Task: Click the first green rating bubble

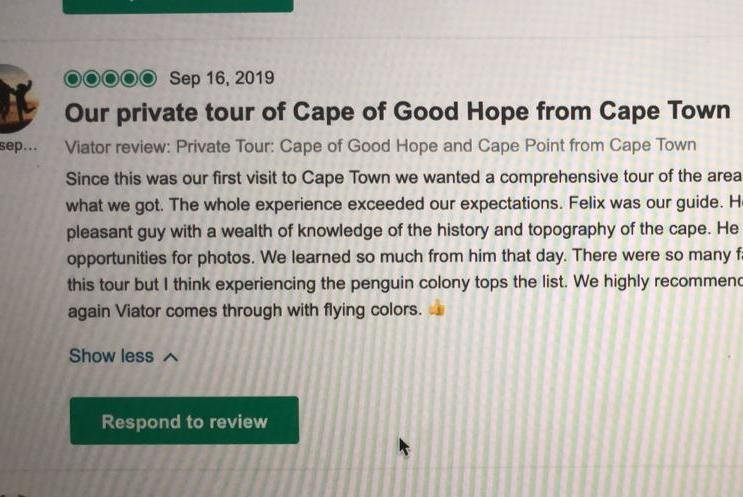Action: (x=73, y=79)
